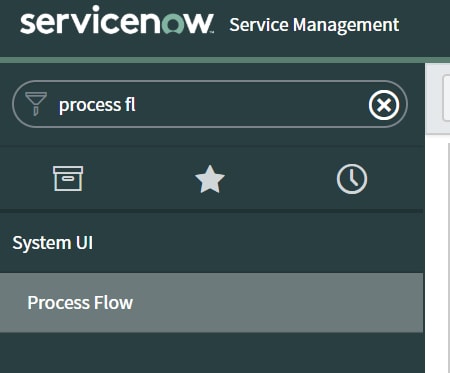The image size is (450, 373).
Task: Click the rounded border of the filter navigator
Action: point(210,81)
